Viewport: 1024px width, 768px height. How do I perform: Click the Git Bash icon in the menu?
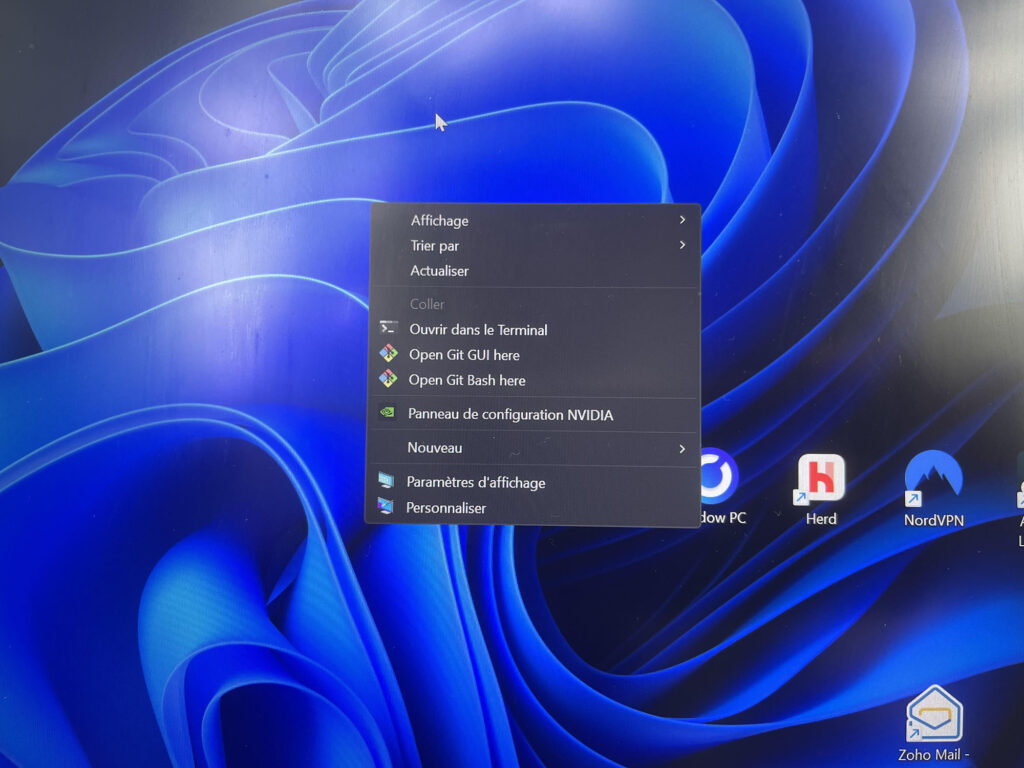tap(390, 380)
